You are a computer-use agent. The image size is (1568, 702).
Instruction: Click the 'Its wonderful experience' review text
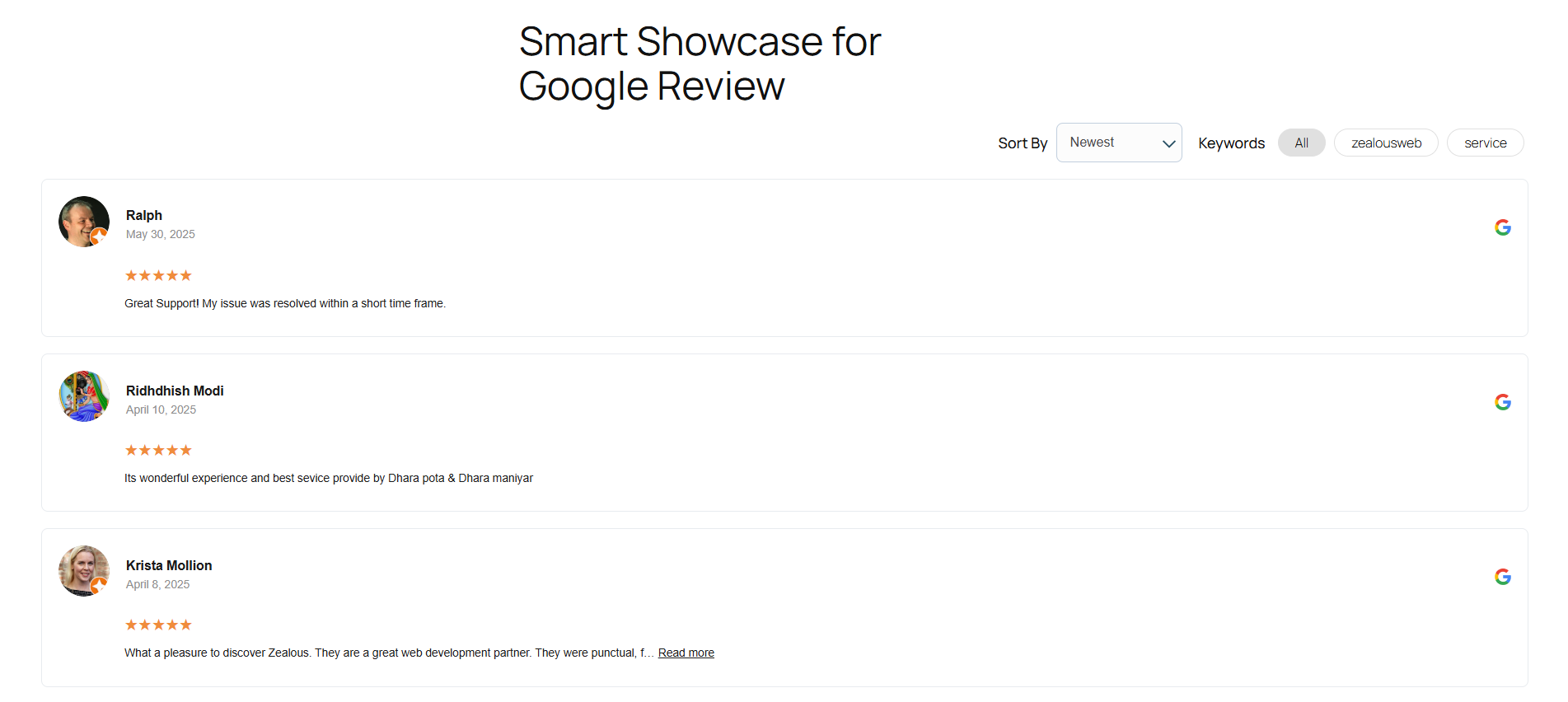[x=329, y=478]
